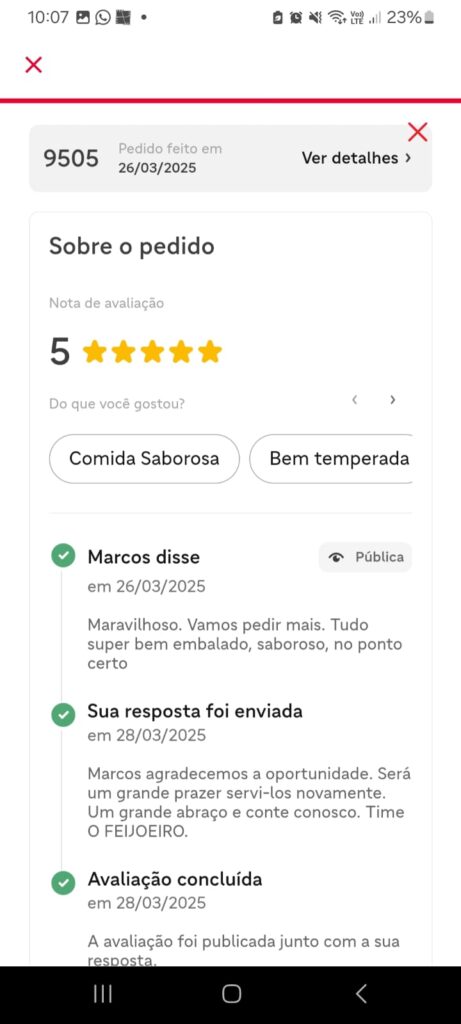
Task: Tap the first rating star
Action: (x=94, y=351)
